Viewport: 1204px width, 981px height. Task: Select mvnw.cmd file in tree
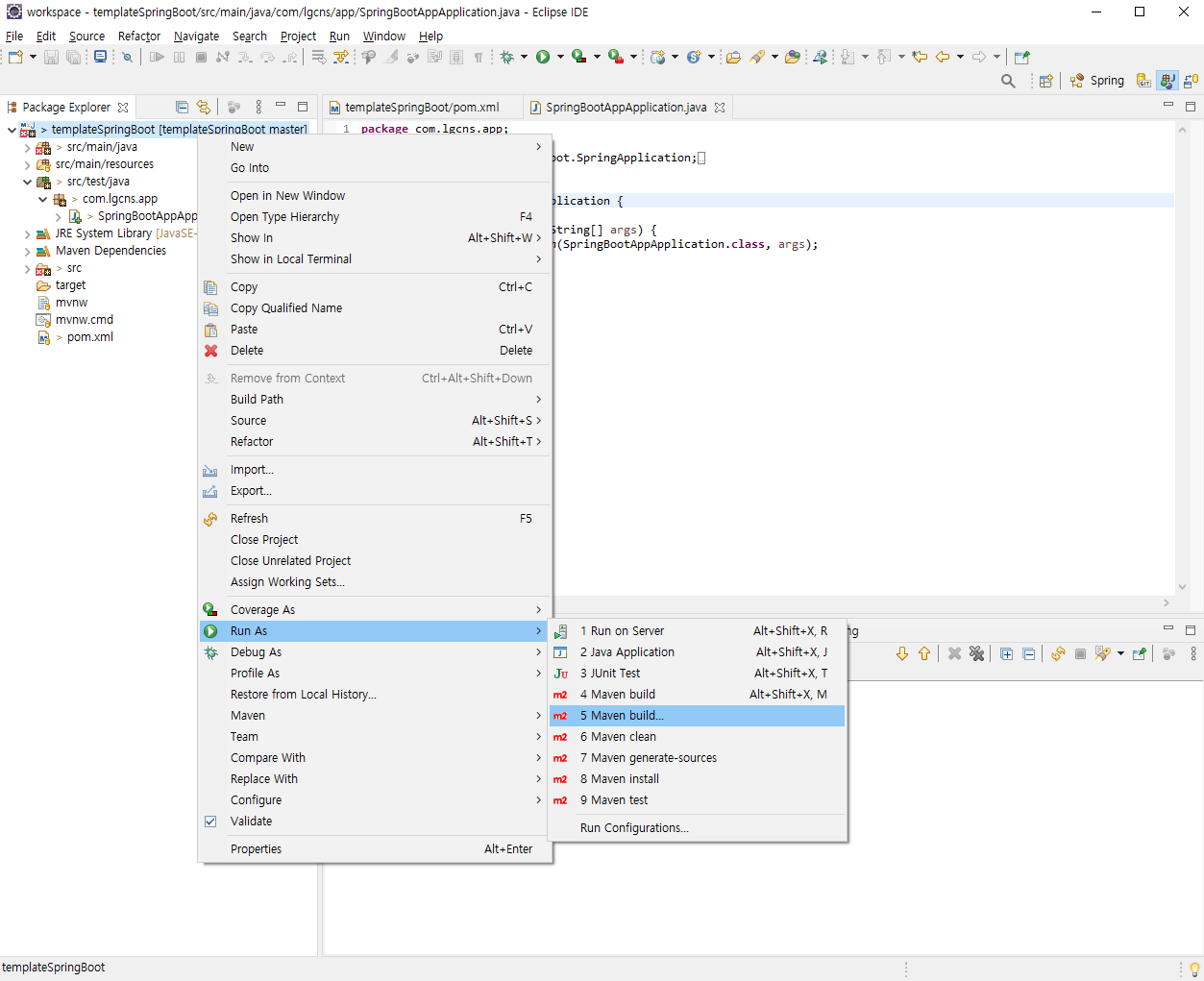(x=84, y=320)
